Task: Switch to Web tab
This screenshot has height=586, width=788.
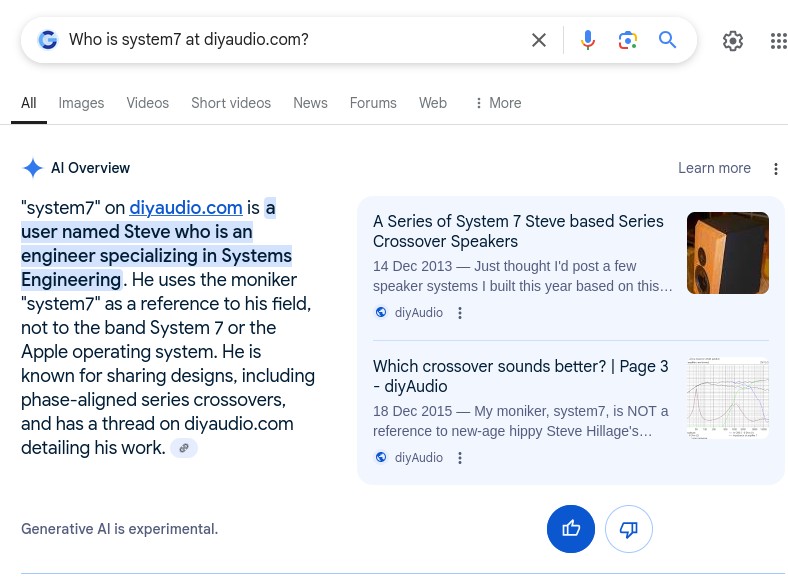Action: pos(433,103)
